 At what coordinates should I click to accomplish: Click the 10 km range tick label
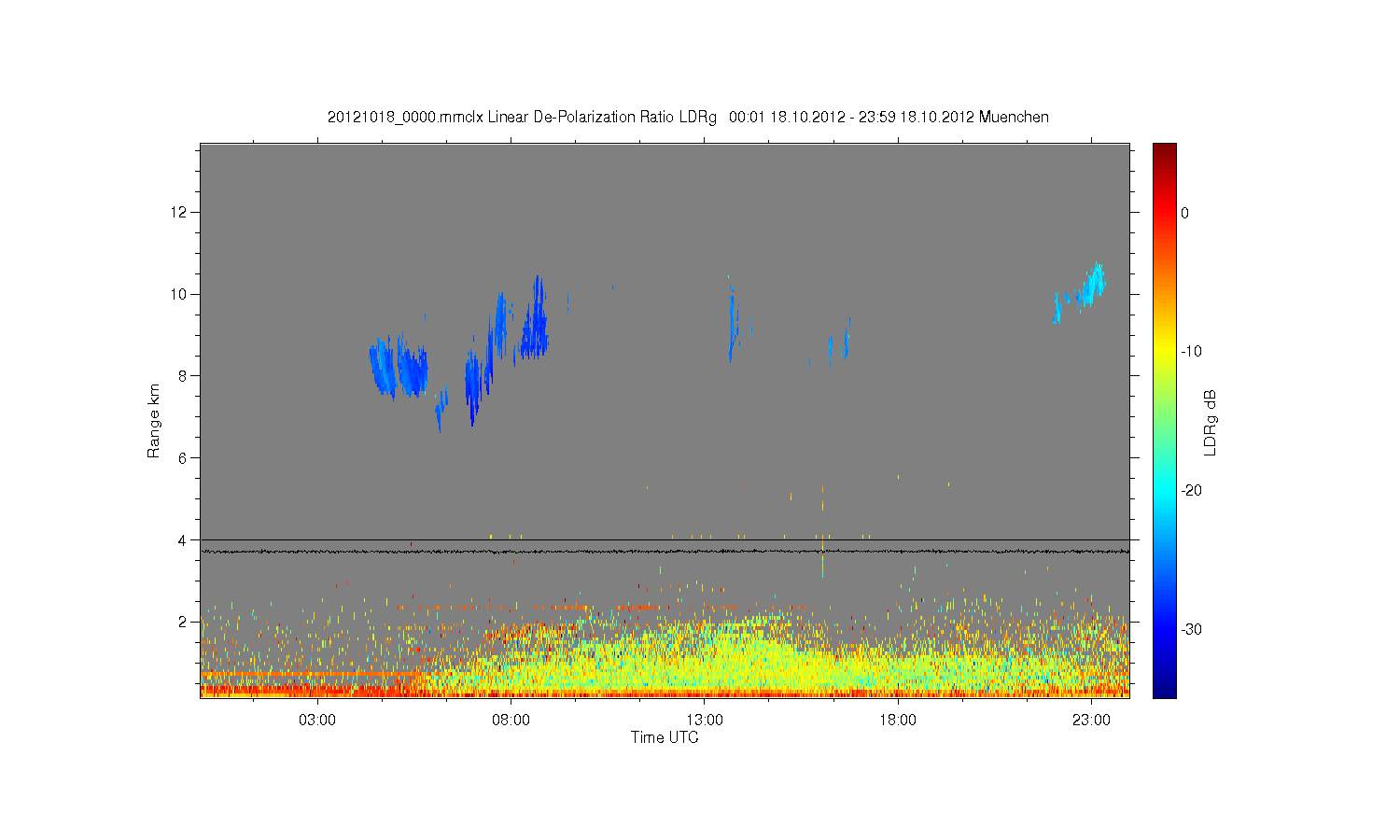point(180,294)
